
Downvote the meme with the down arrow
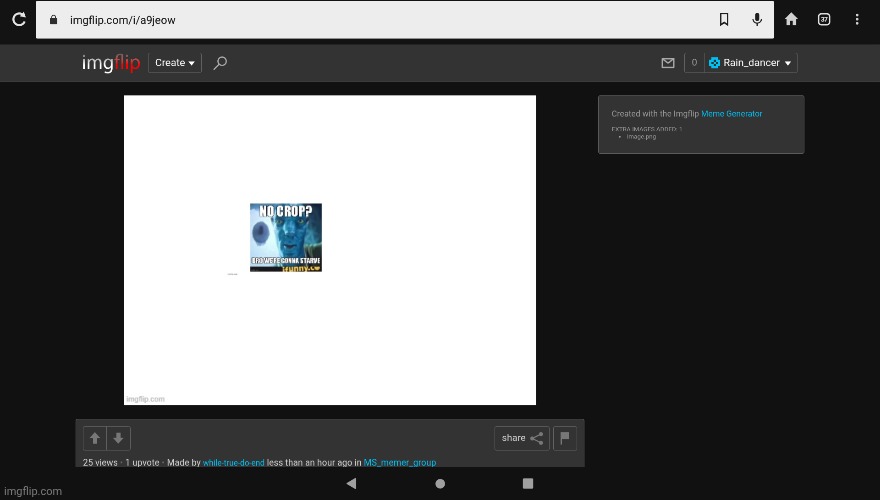[118, 438]
